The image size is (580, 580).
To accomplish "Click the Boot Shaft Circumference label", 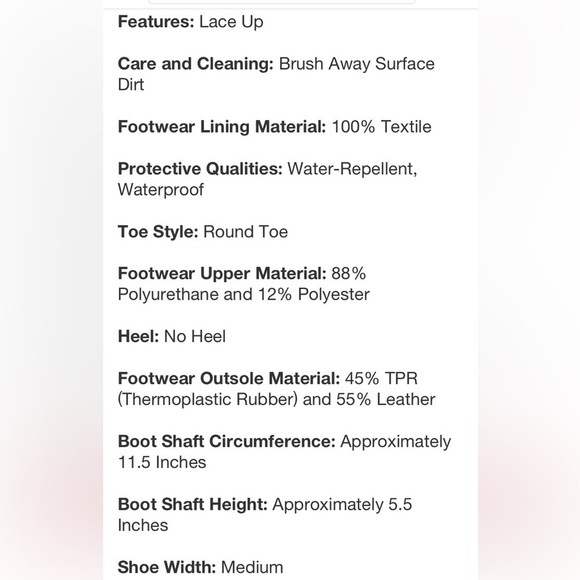I will coord(227,441).
